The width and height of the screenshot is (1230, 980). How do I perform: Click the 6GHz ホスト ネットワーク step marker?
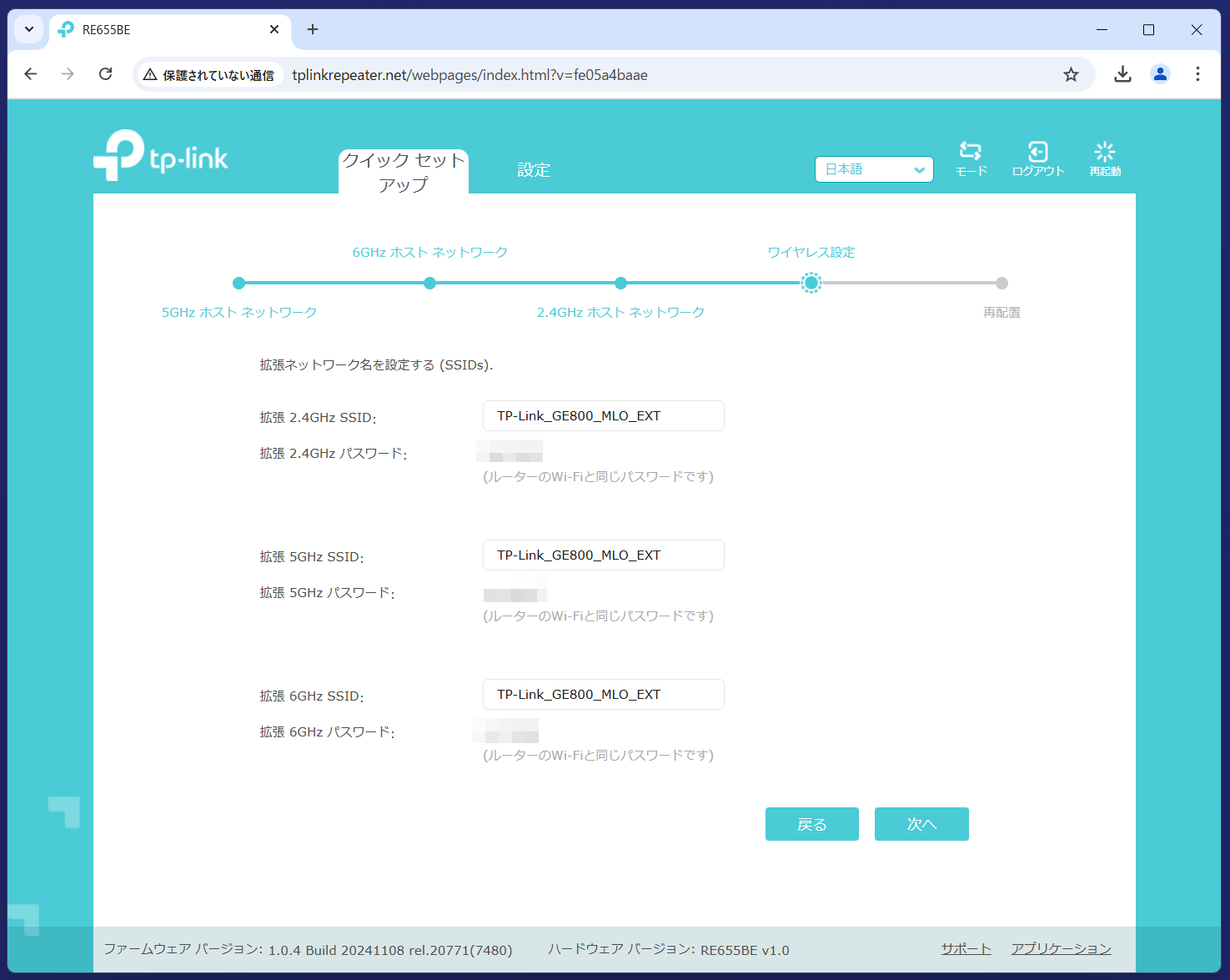pyautogui.click(x=429, y=283)
